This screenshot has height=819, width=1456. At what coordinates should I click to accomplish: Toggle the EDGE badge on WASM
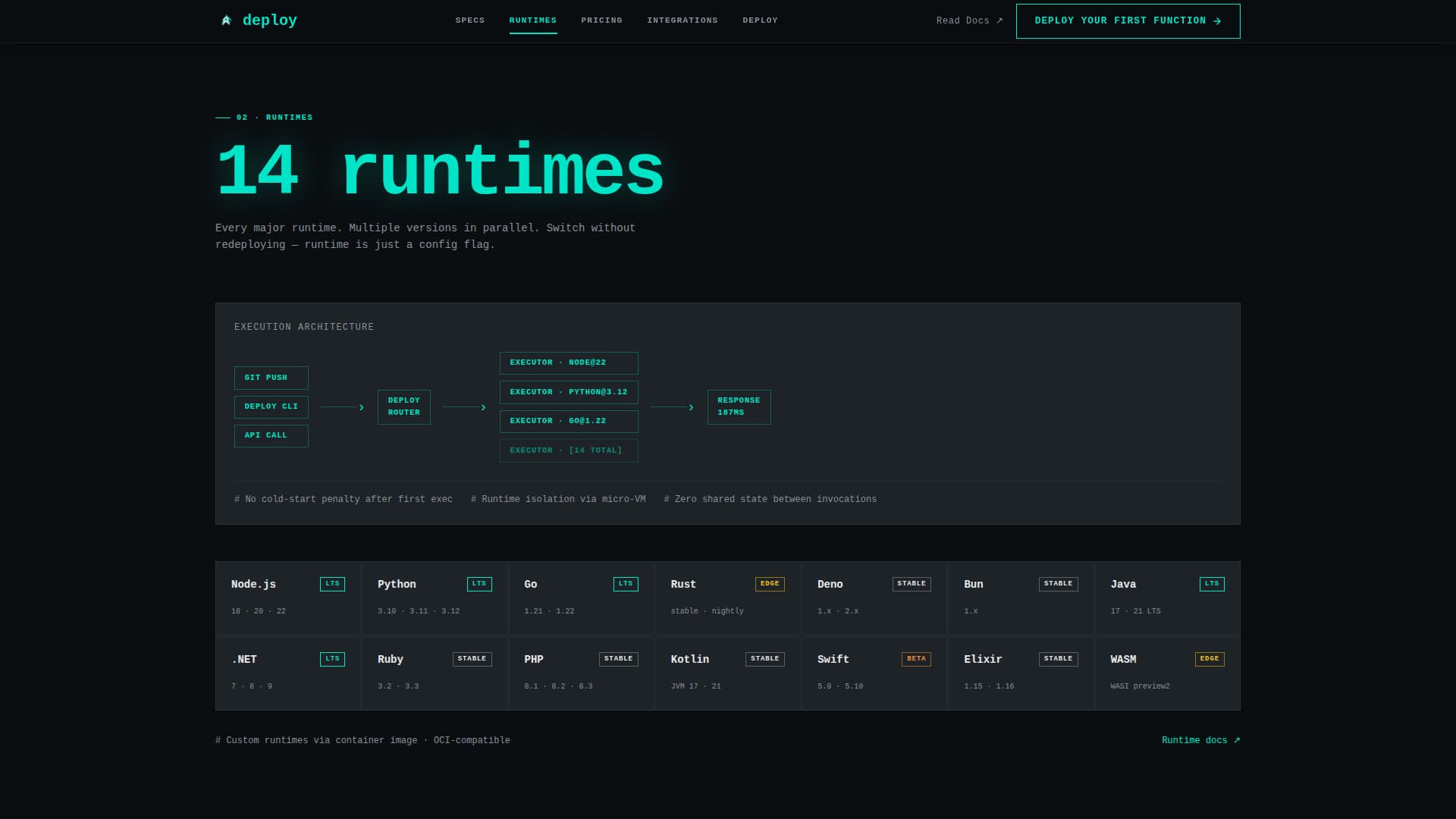click(1209, 659)
